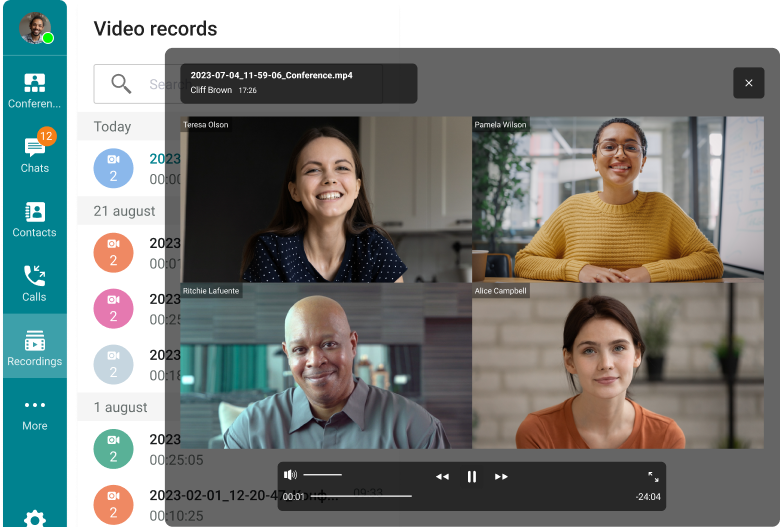
Task: Close the video player overlay
Action: (x=749, y=83)
